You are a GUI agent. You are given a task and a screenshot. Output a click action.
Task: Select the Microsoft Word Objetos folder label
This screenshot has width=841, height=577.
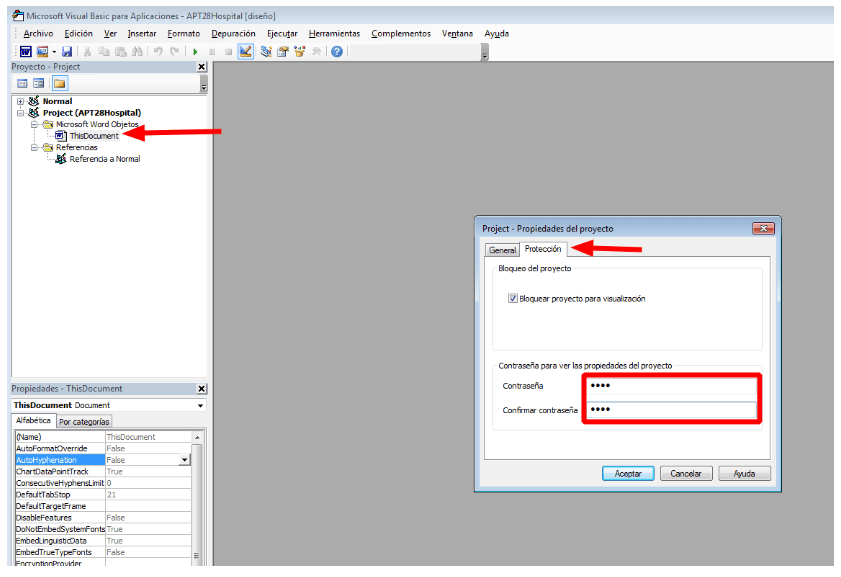click(97, 124)
